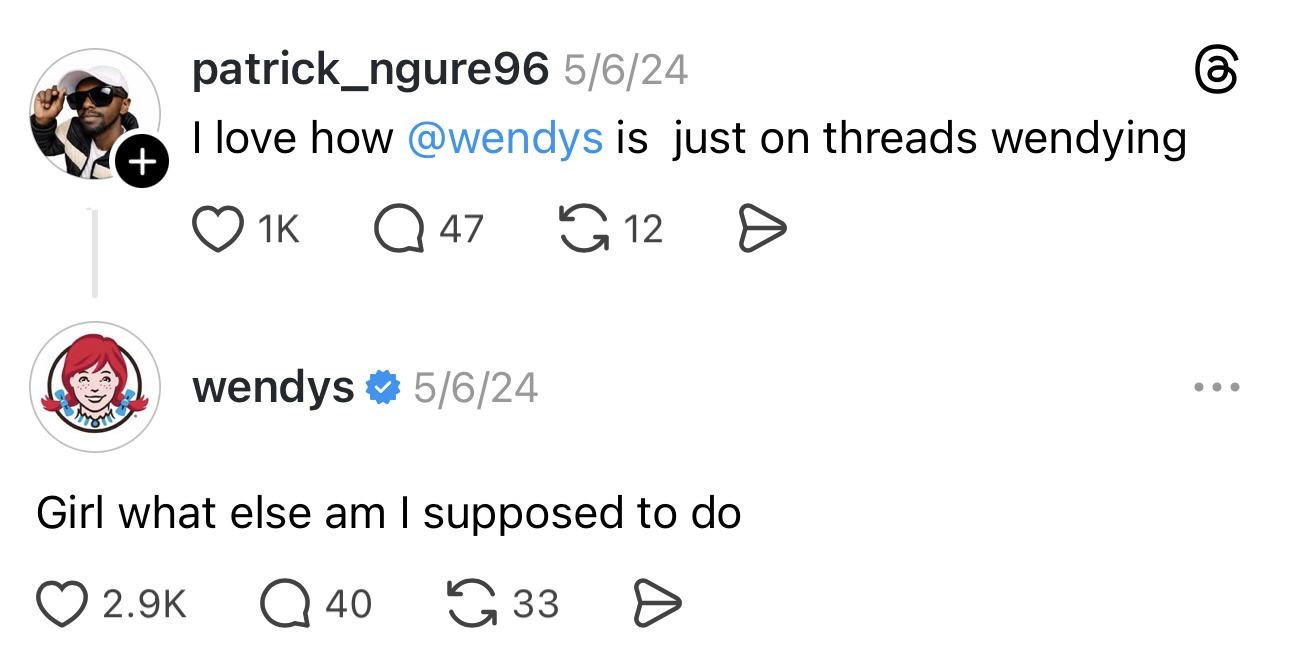Open patrick_ngure96's profile from the username
1289x664 pixels.
click(x=370, y=70)
